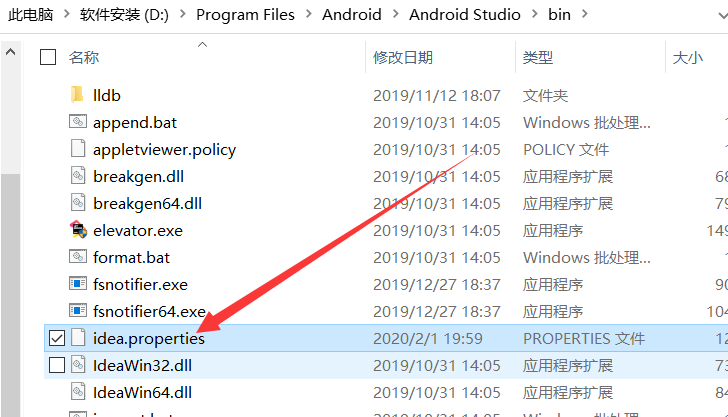Screen dimensions: 728x417
Task: Navigate to Android Studio breadcrumb
Action: tap(464, 14)
